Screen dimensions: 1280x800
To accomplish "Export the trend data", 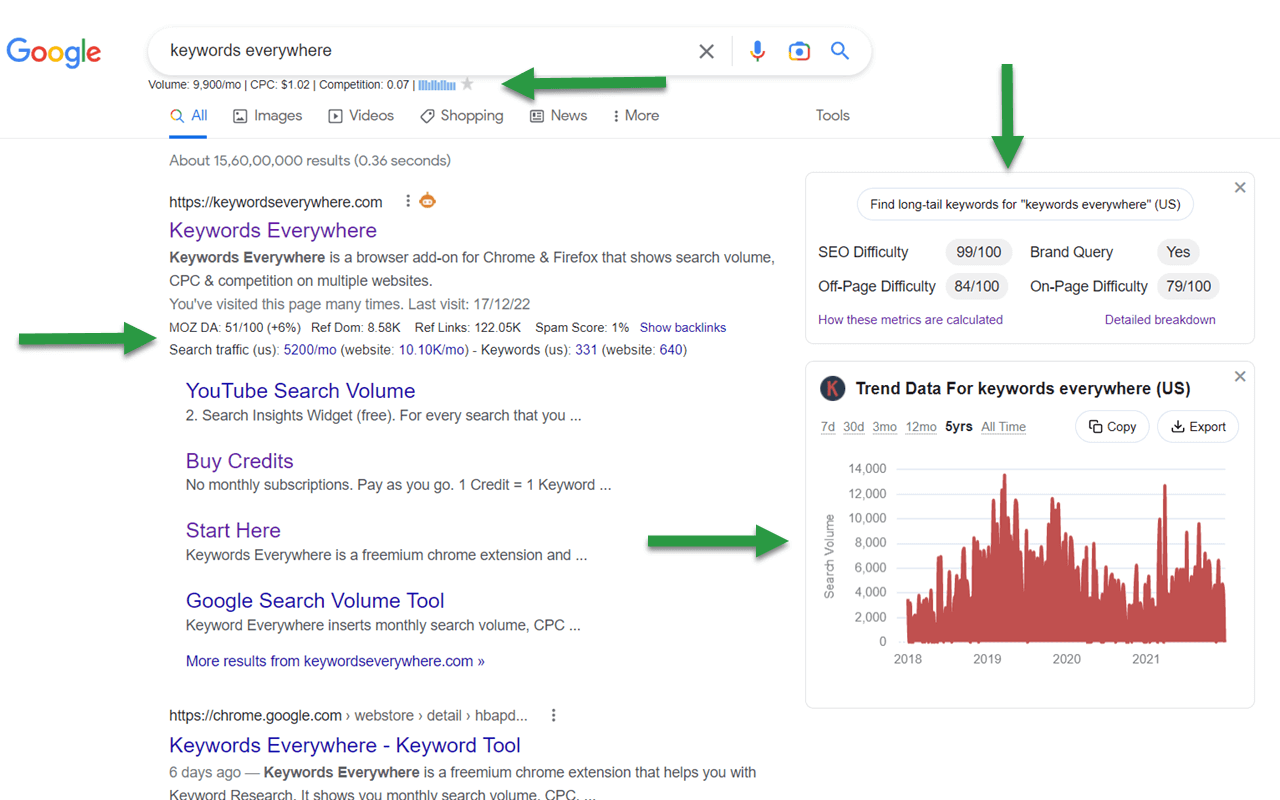I will [1197, 426].
